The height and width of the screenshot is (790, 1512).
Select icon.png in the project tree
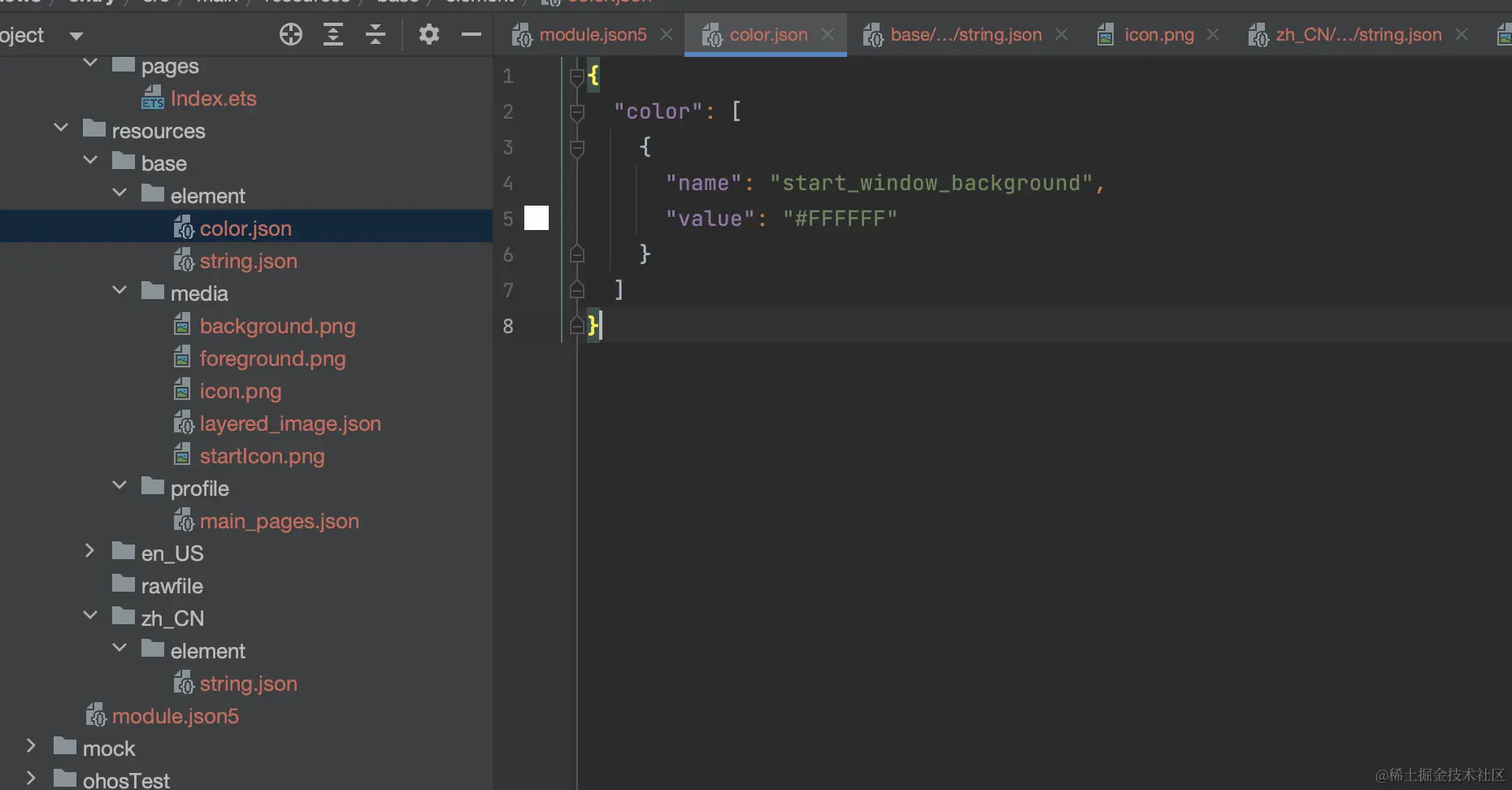[x=241, y=391]
